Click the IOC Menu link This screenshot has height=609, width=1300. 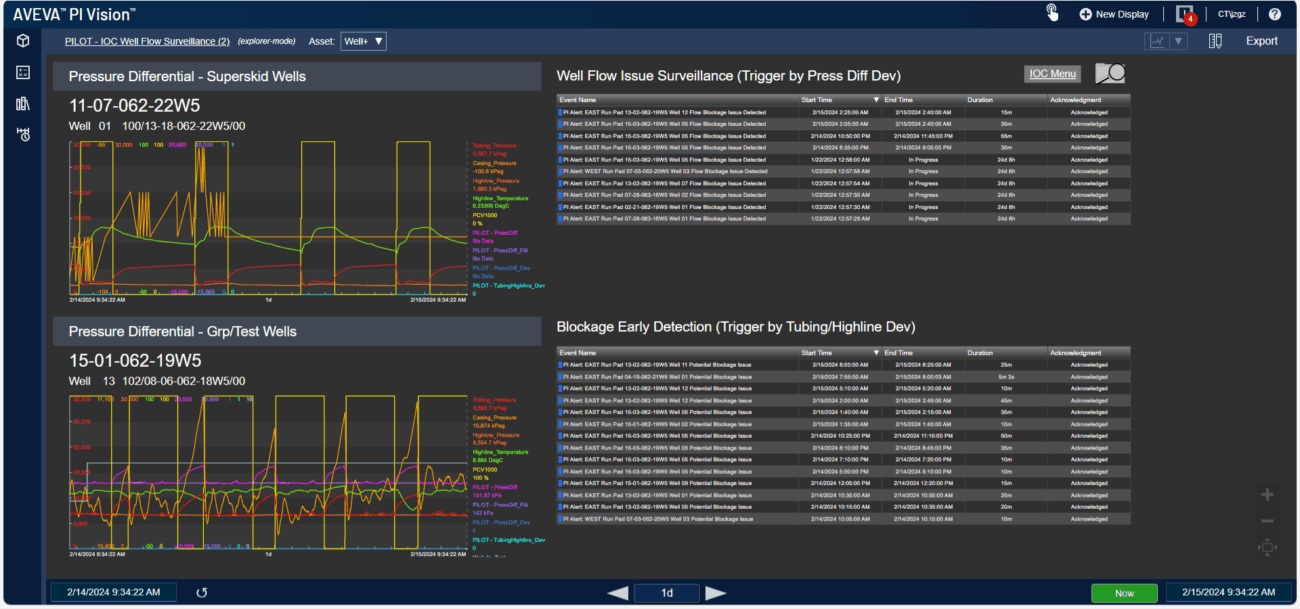[1052, 73]
